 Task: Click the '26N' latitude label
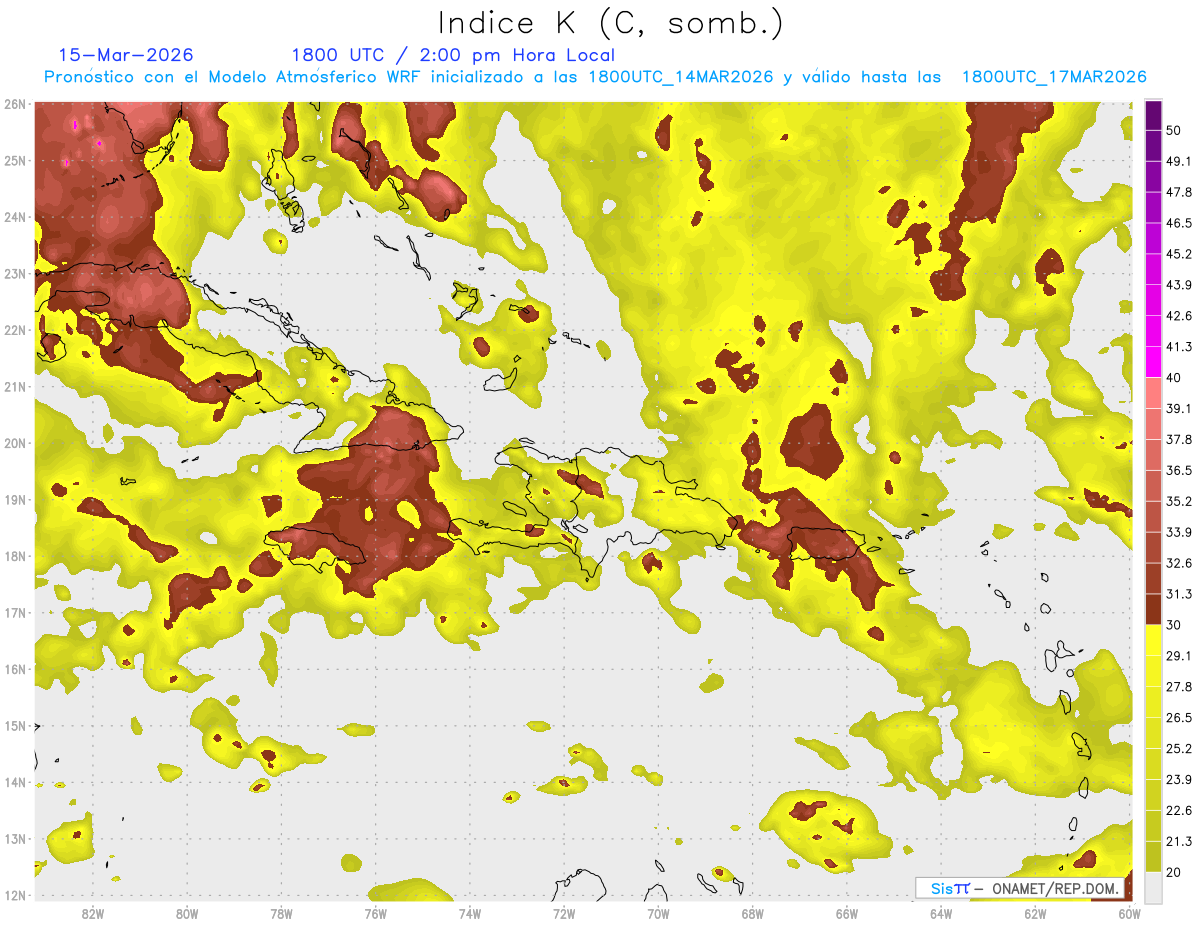15,104
